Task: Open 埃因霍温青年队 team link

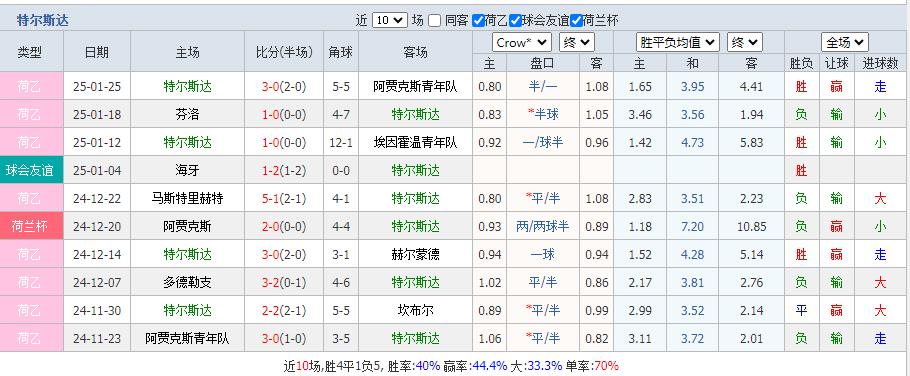Action: pos(415,142)
